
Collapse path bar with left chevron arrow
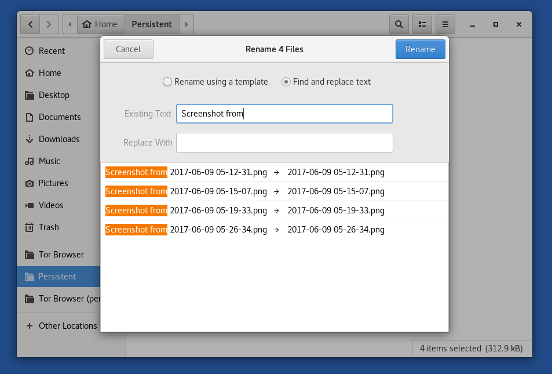[x=70, y=24]
